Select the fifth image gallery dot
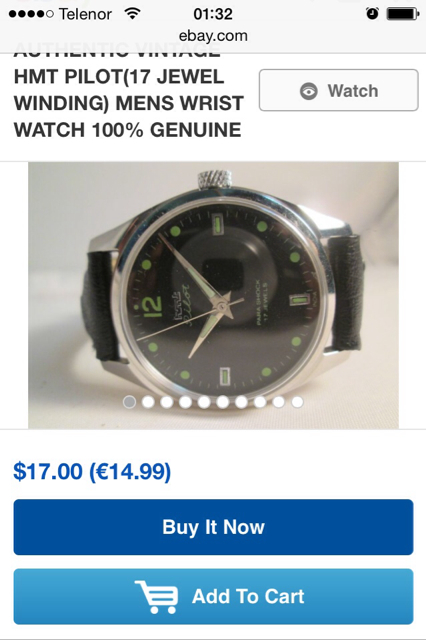426x640 pixels. pos(204,402)
